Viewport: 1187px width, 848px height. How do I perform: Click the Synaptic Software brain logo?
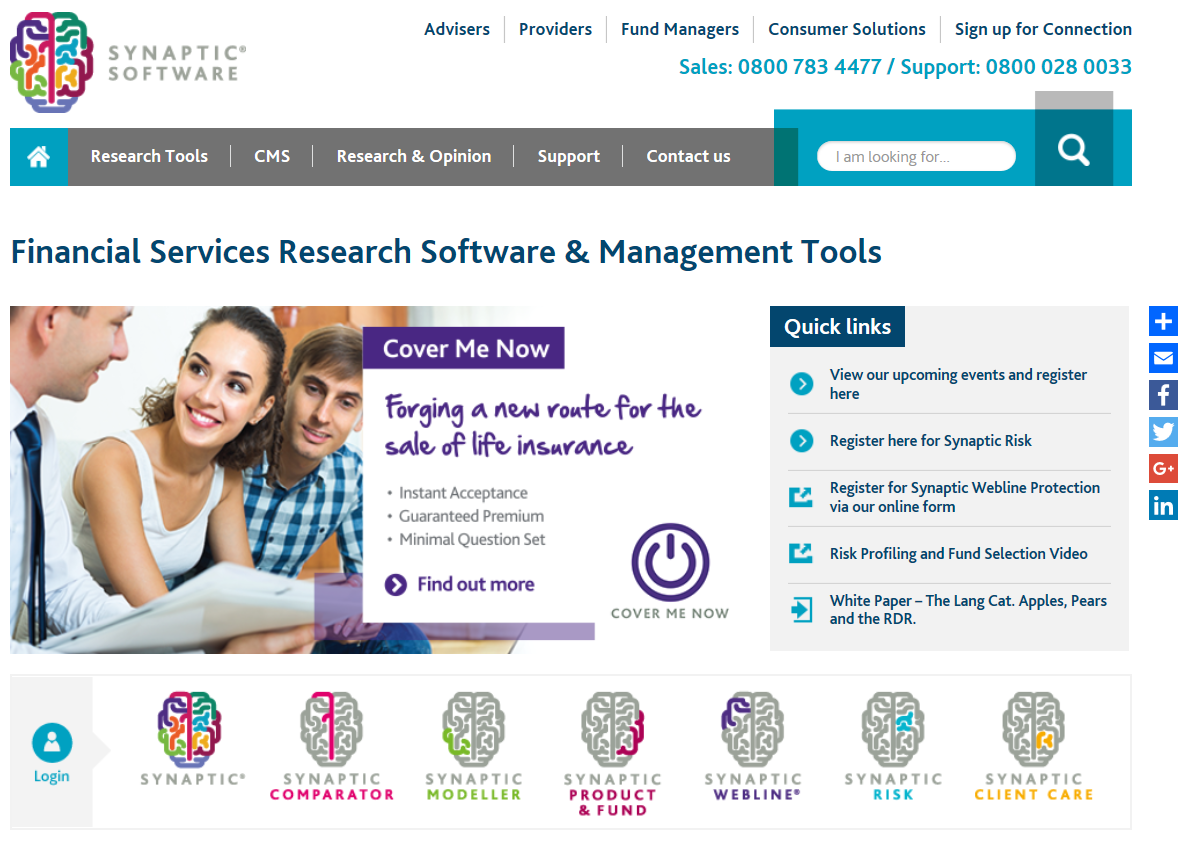point(51,62)
